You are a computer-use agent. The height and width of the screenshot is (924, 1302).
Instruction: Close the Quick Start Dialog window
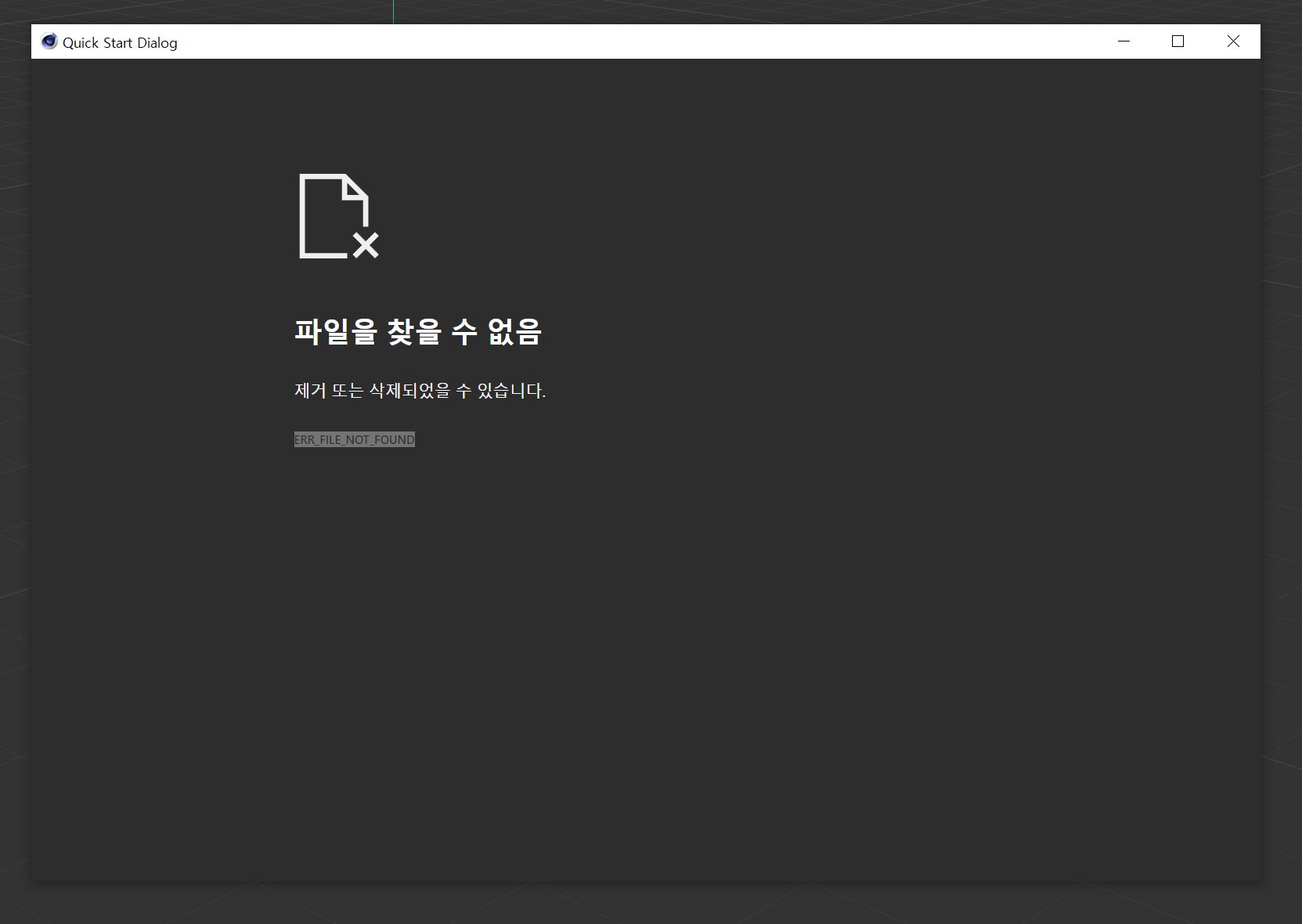(1233, 42)
